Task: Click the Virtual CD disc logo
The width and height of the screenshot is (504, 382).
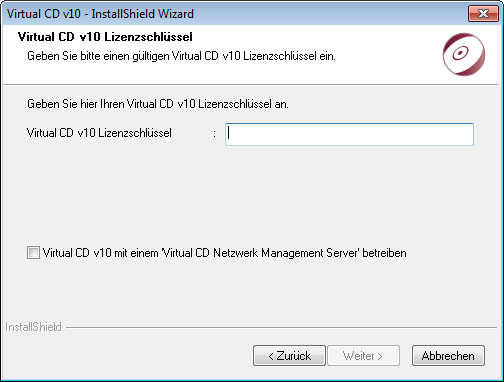Action: coord(464,54)
